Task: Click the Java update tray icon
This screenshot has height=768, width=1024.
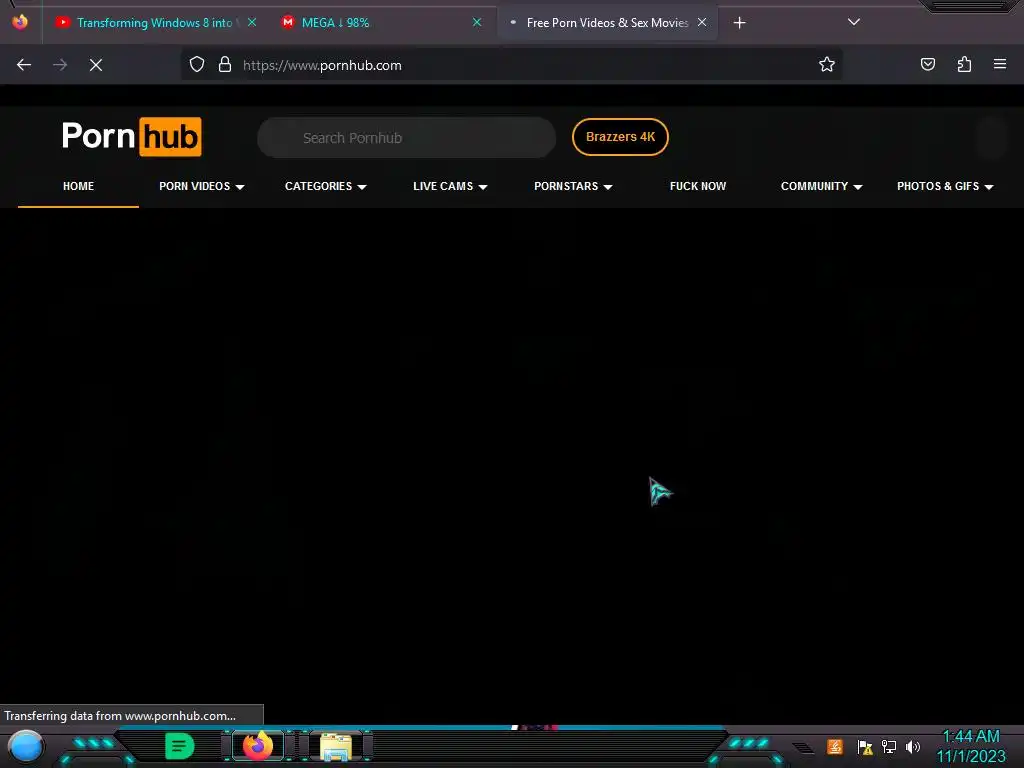Action: pos(835,746)
